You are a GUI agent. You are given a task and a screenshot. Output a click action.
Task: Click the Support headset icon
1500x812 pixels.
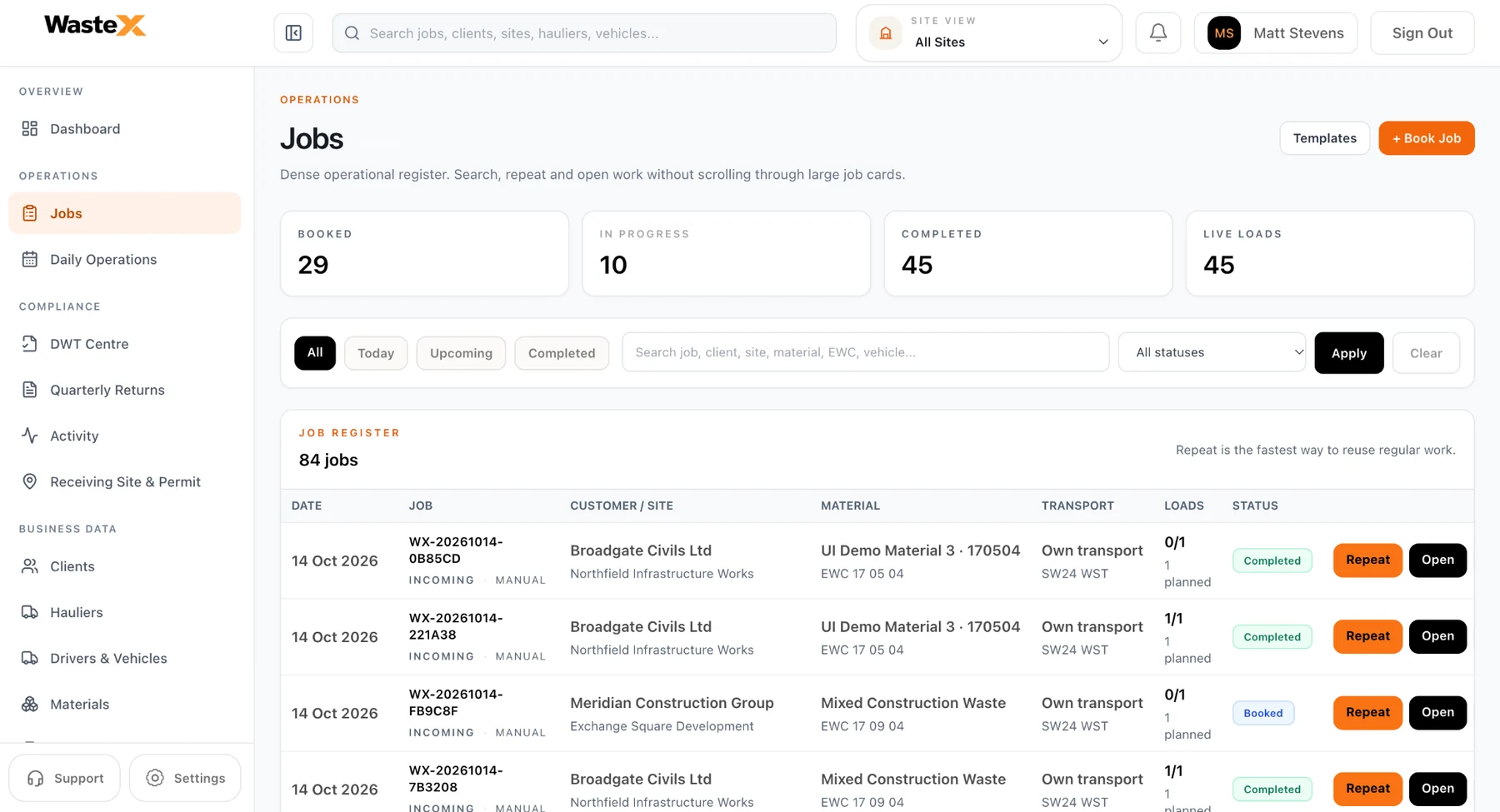[35, 778]
